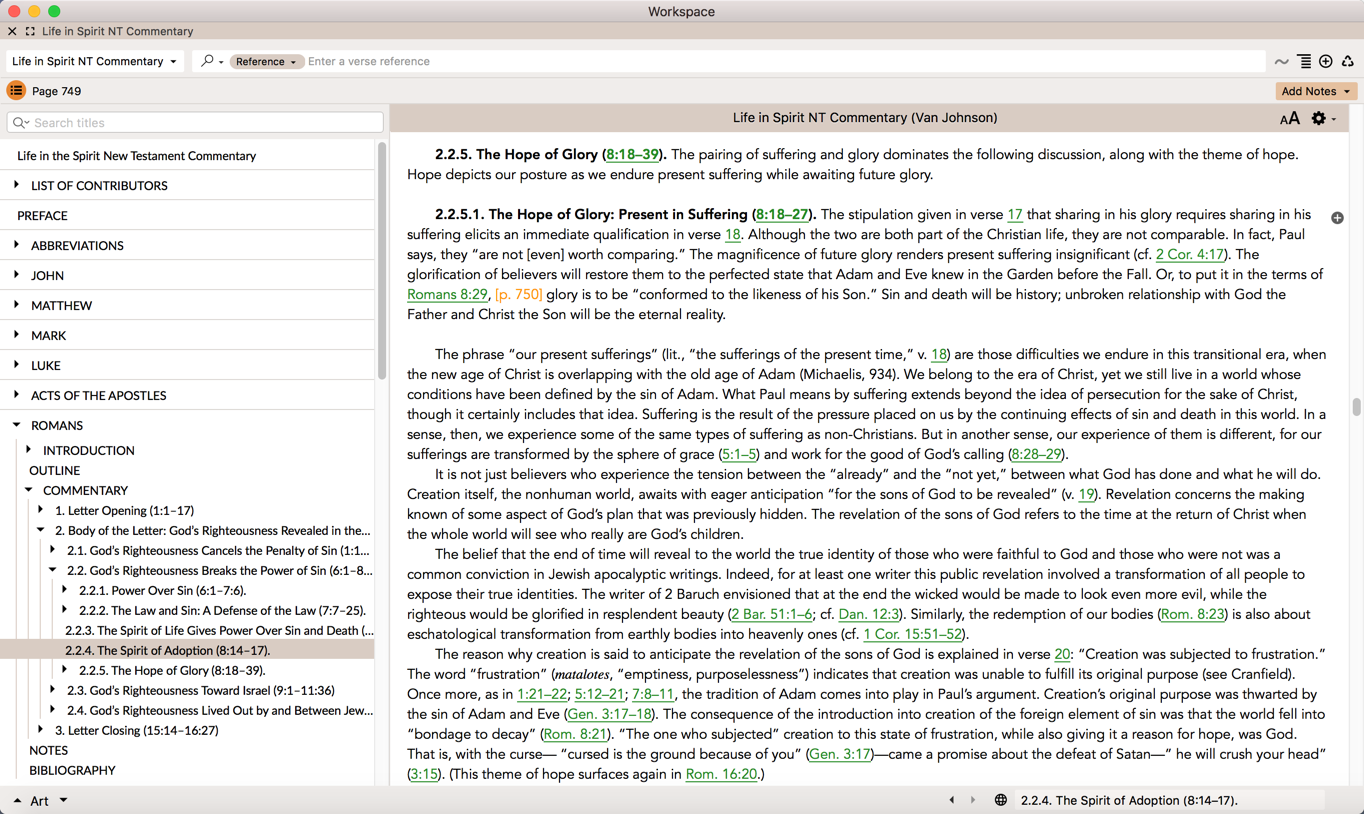The width and height of the screenshot is (1364, 814).
Task: Collapse the ROMANS section
Action: tap(16, 425)
